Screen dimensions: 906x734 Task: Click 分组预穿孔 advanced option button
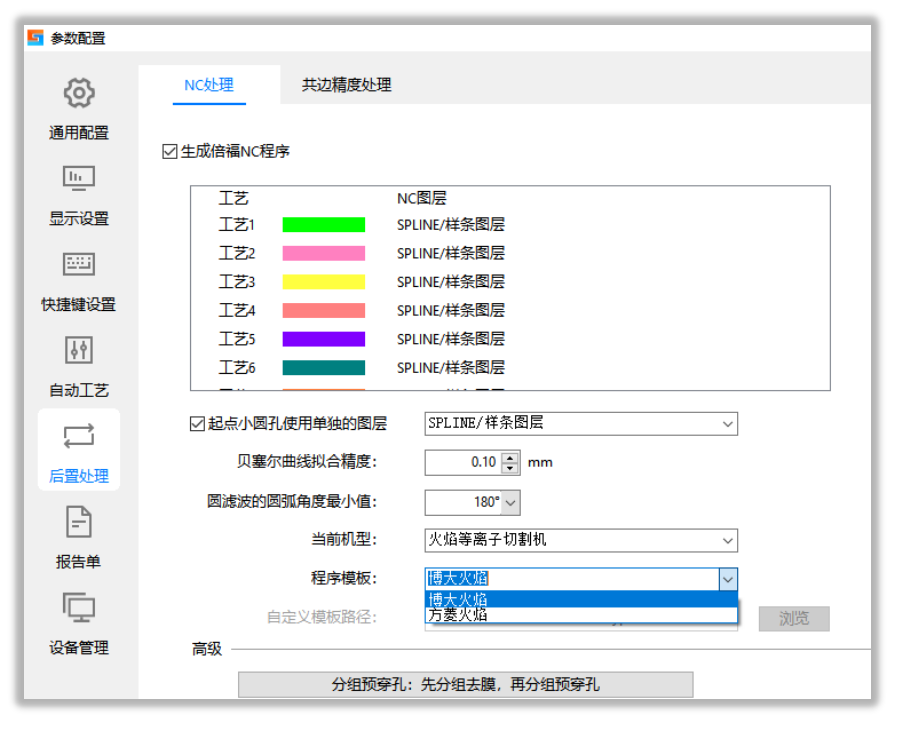[465, 685]
